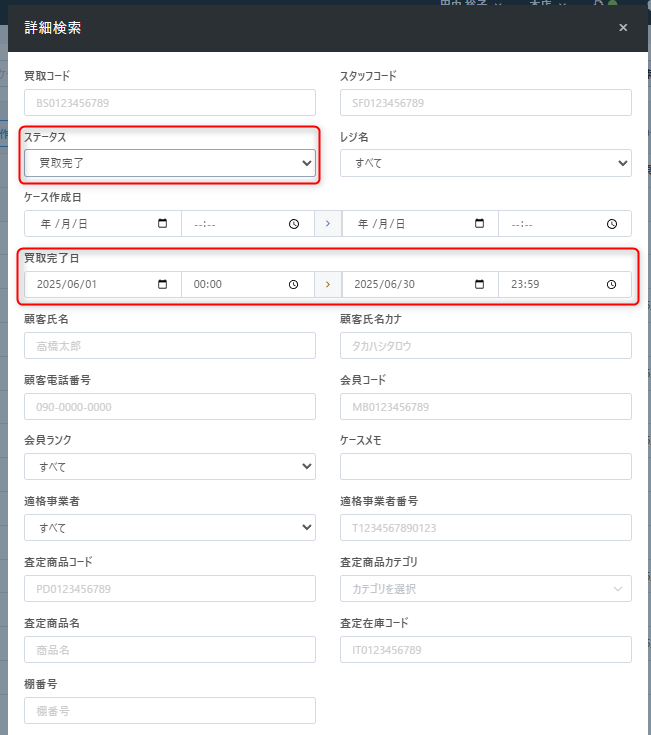The image size is (651, 735).
Task: Open clock picker for 買取完了日 00:00 time
Action: point(294,285)
